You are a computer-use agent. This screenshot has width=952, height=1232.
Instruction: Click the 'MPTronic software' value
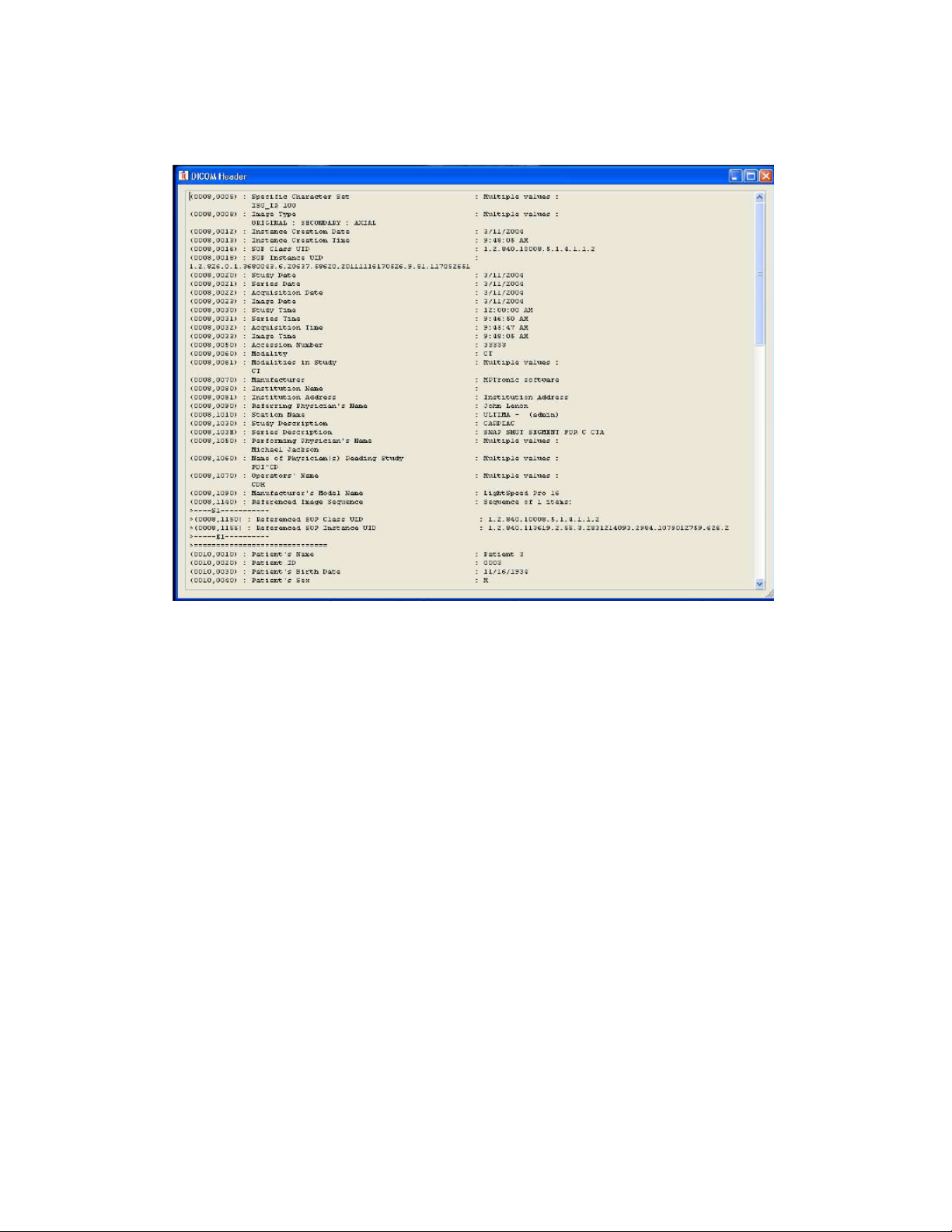(x=521, y=379)
